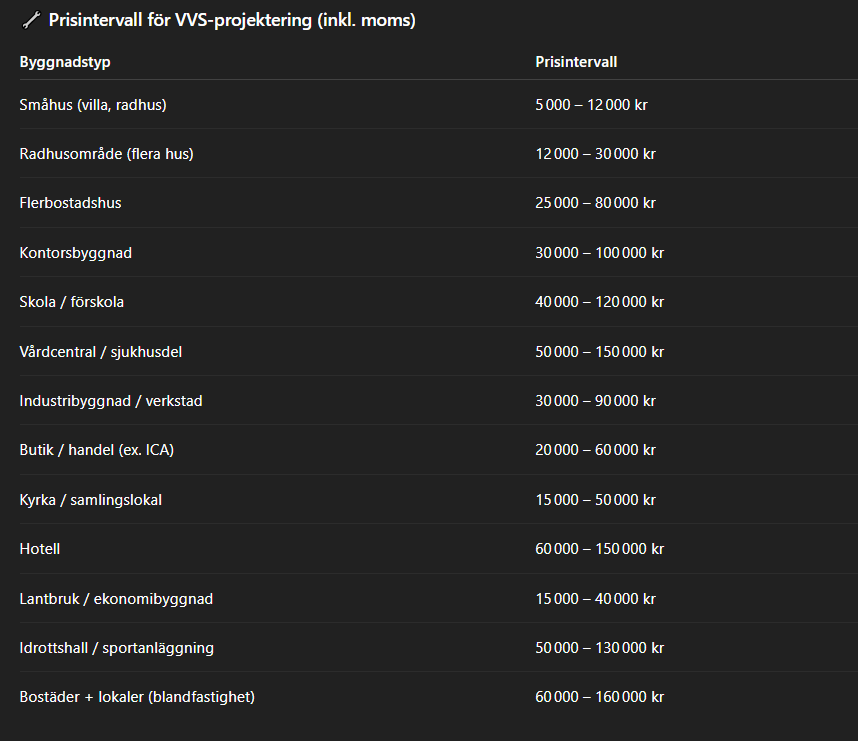Click the 'Idrottshall / sportanläggning' label
This screenshot has height=741, width=858.
(x=116, y=648)
